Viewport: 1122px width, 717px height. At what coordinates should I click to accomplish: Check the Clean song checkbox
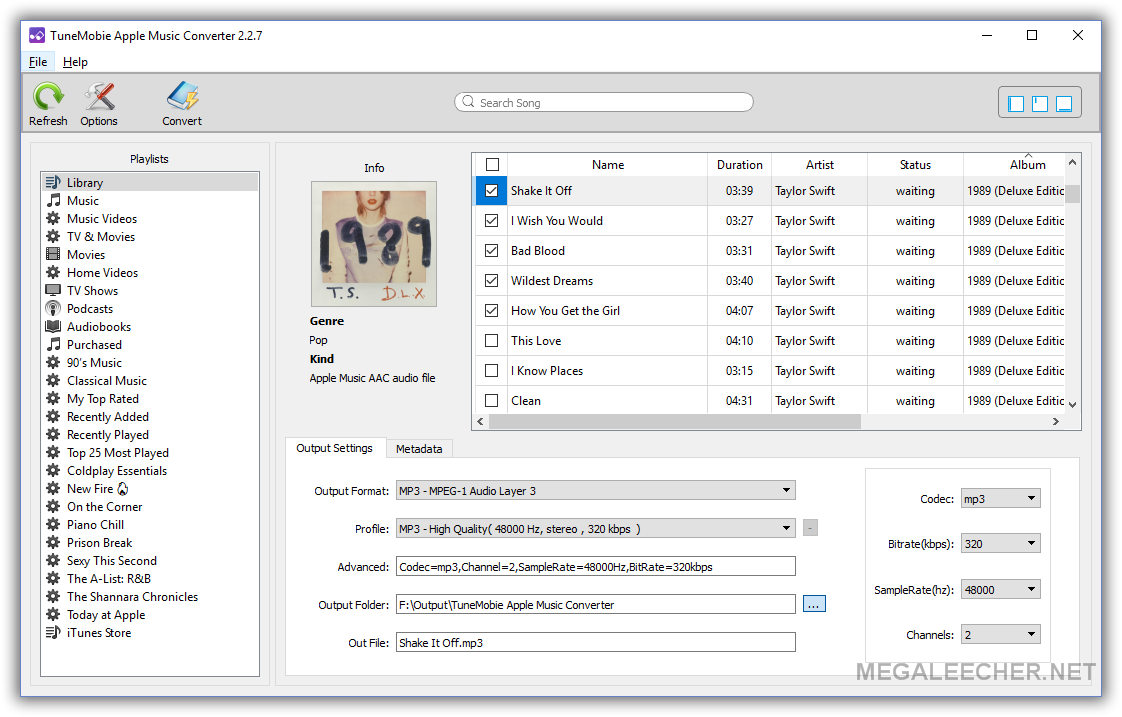click(x=492, y=401)
